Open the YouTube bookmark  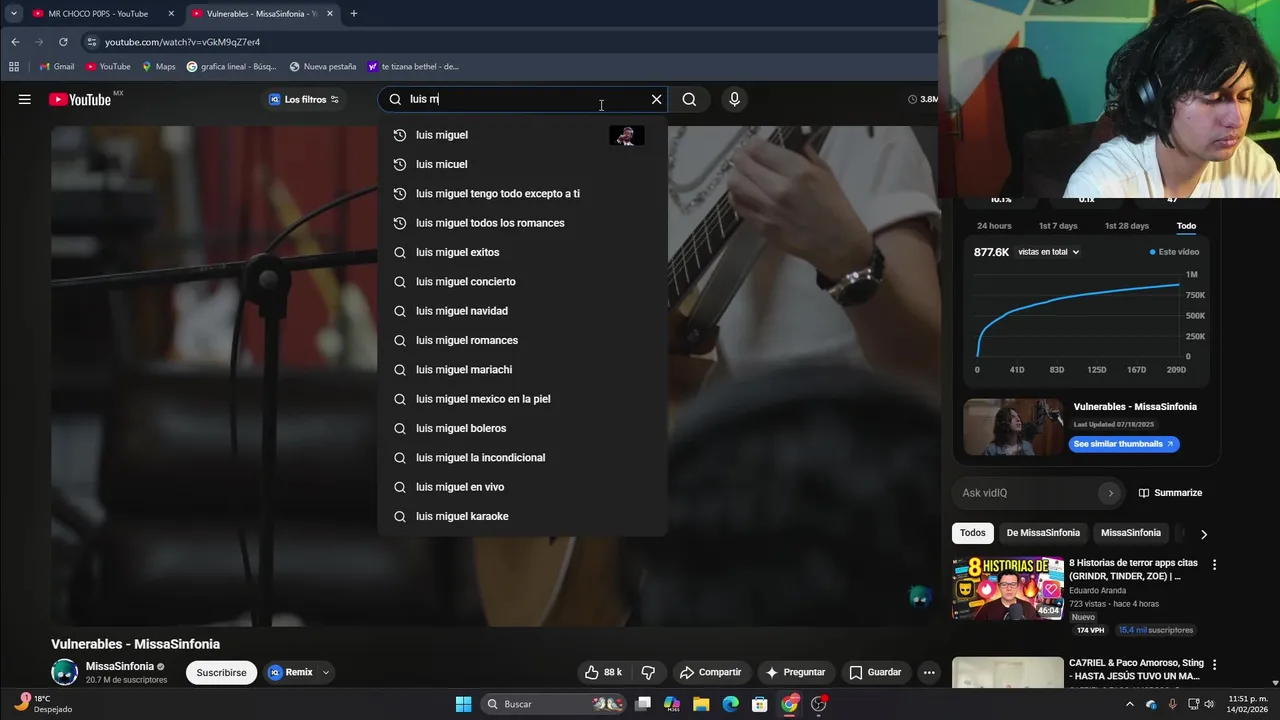(x=108, y=67)
